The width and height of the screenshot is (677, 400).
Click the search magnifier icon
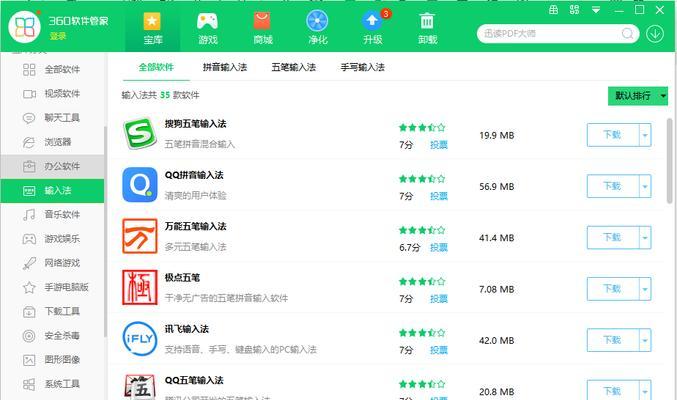(627, 33)
